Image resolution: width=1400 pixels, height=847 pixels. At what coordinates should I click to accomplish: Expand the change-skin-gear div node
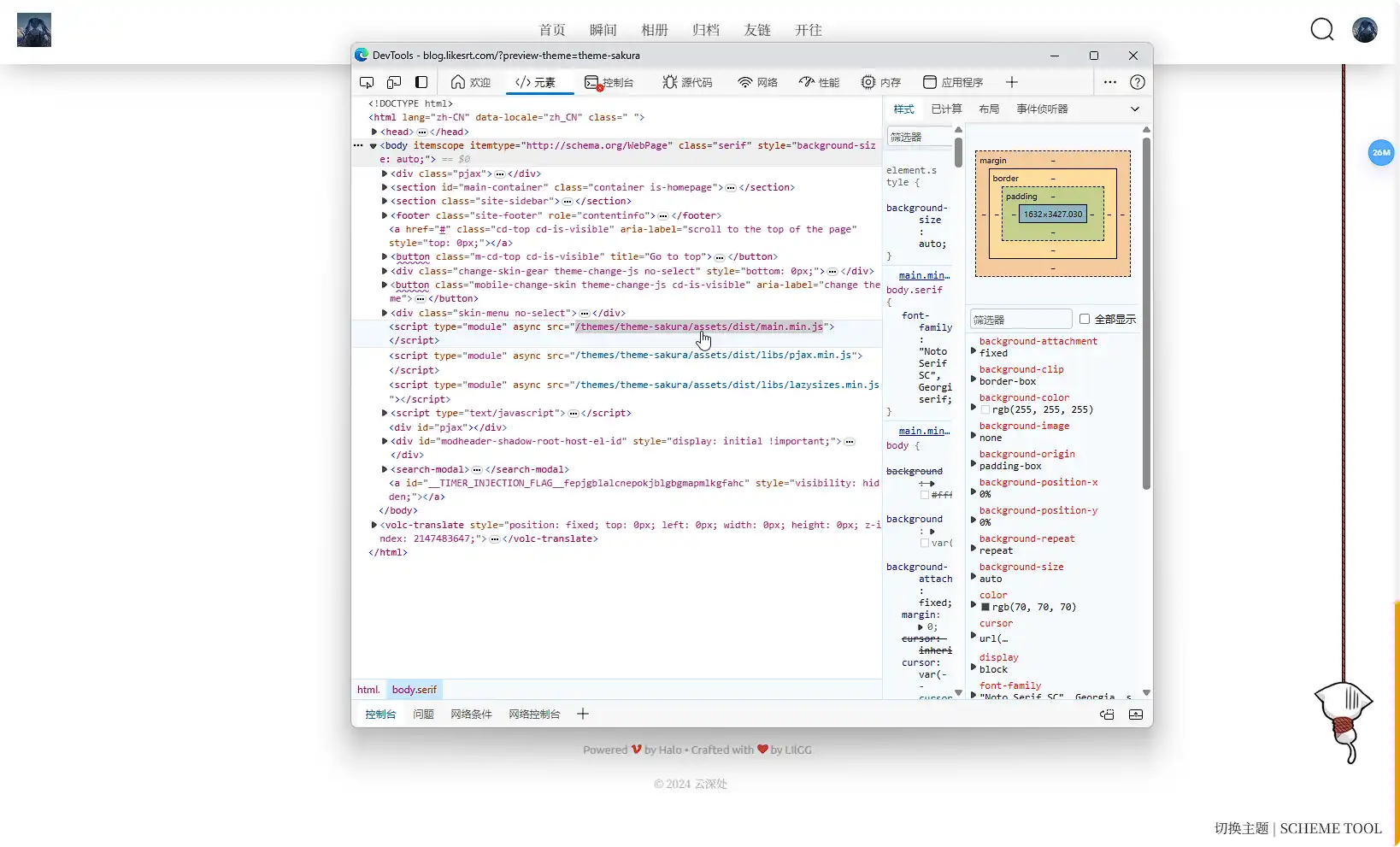(x=385, y=271)
